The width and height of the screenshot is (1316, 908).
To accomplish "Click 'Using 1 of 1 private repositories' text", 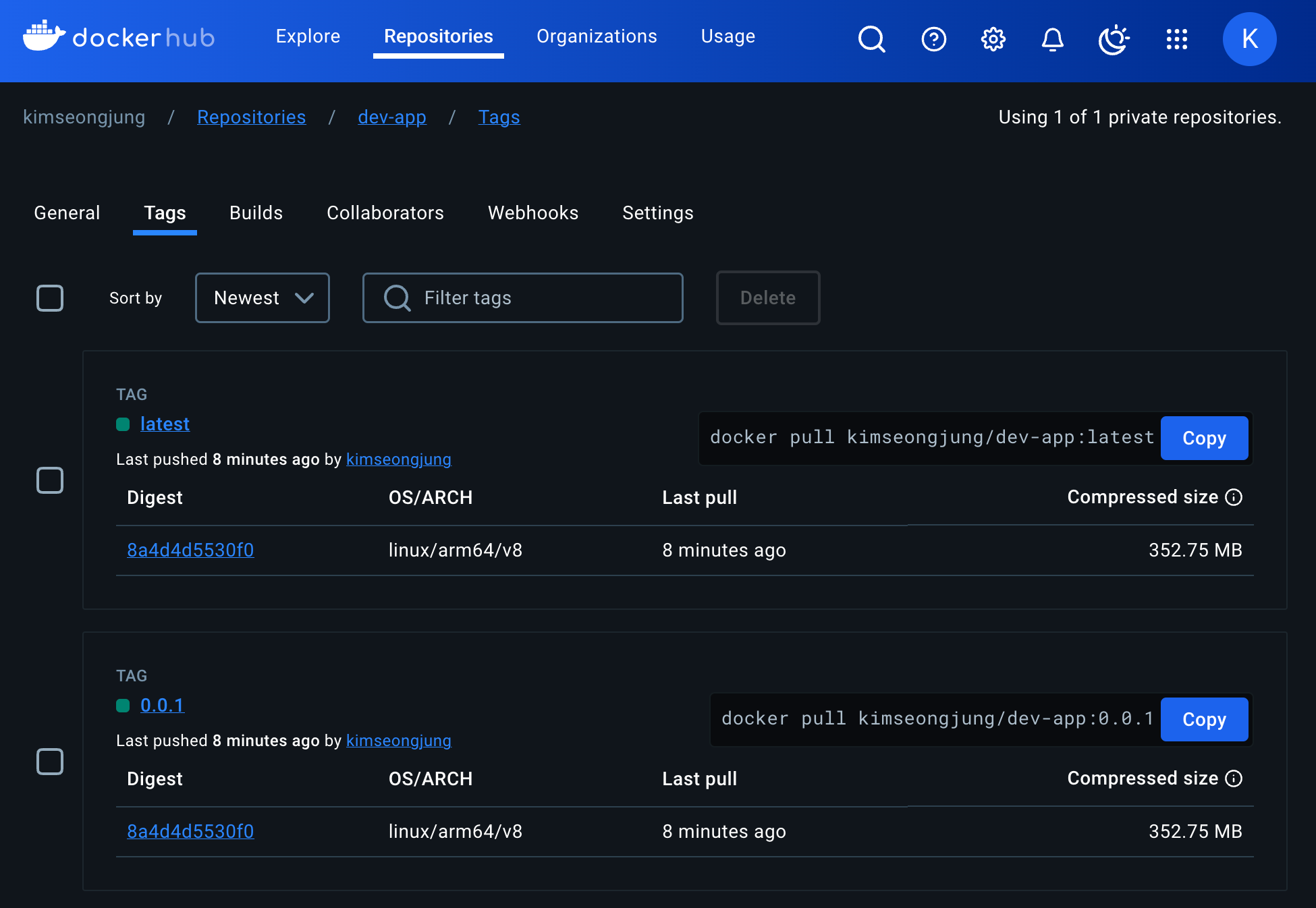I will point(1140,117).
